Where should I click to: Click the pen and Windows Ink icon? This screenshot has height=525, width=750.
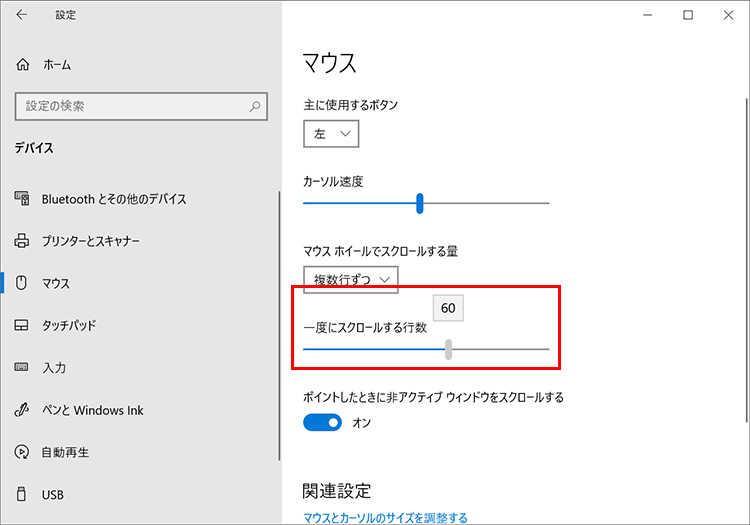23,410
